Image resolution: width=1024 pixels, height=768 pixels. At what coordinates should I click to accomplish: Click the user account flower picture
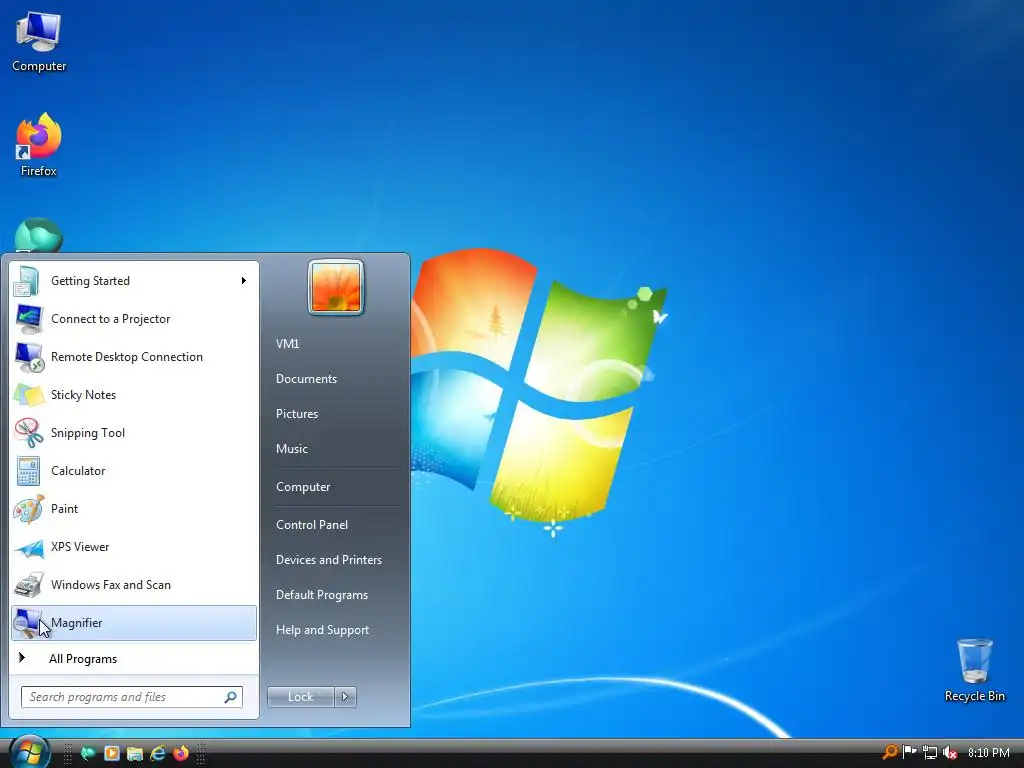tap(336, 287)
